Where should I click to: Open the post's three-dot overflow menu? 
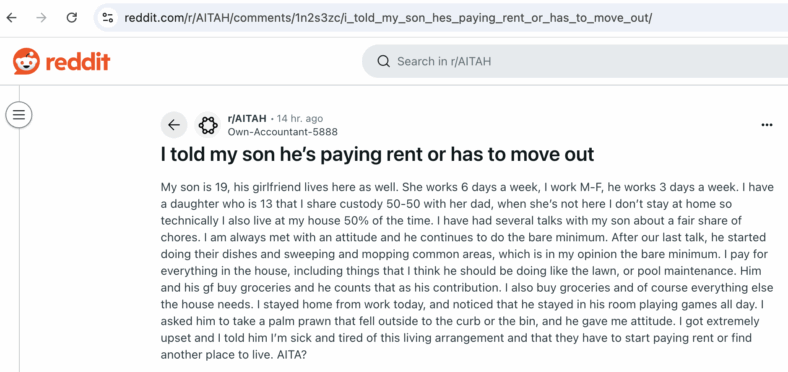click(x=766, y=125)
